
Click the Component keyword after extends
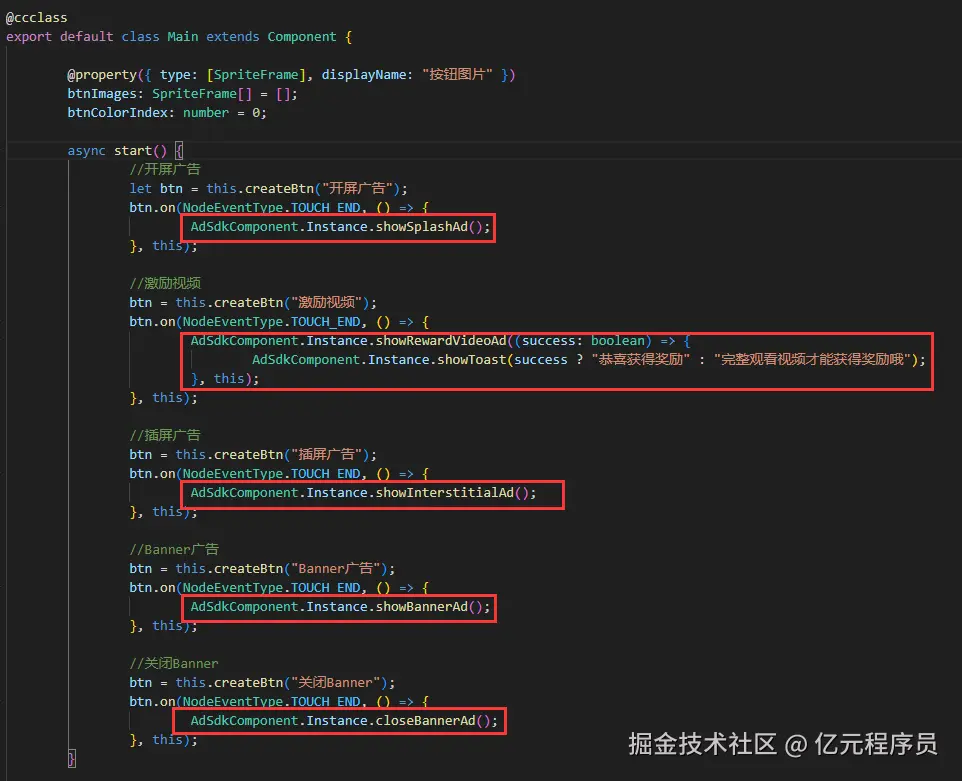302,37
